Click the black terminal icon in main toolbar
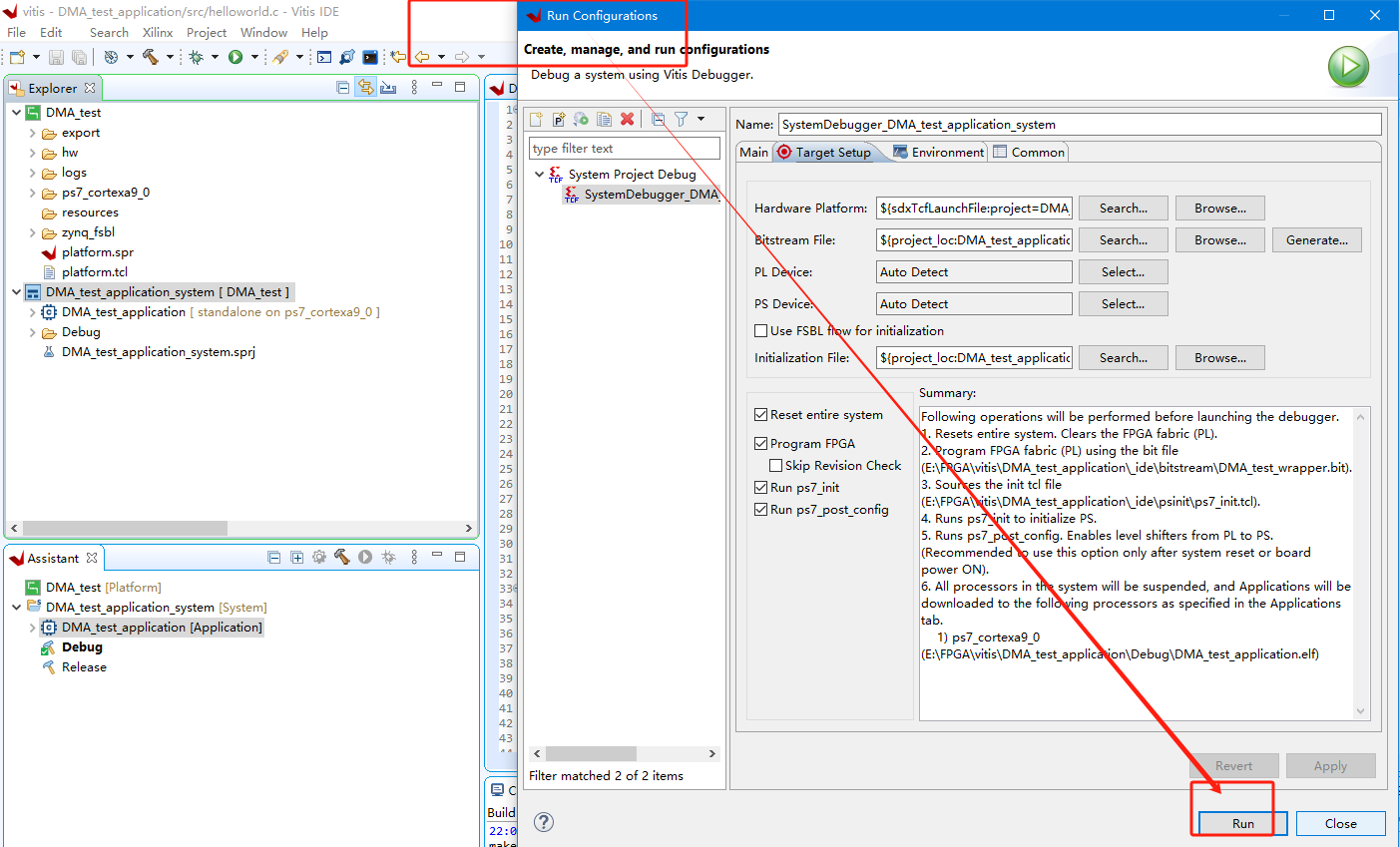Viewport: 1400px width, 847px height. click(370, 57)
